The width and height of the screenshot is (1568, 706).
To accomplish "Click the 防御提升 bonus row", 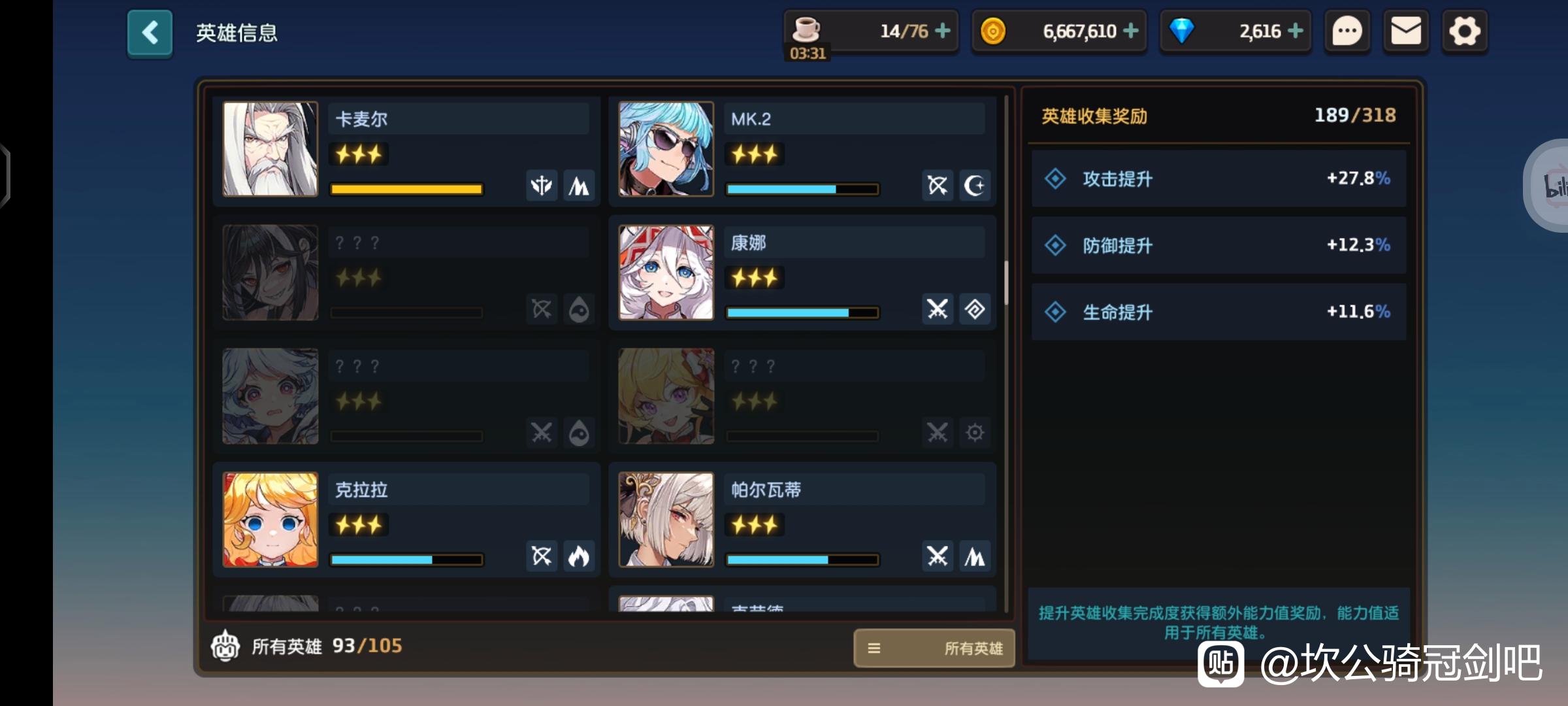I will pyautogui.click(x=1218, y=245).
